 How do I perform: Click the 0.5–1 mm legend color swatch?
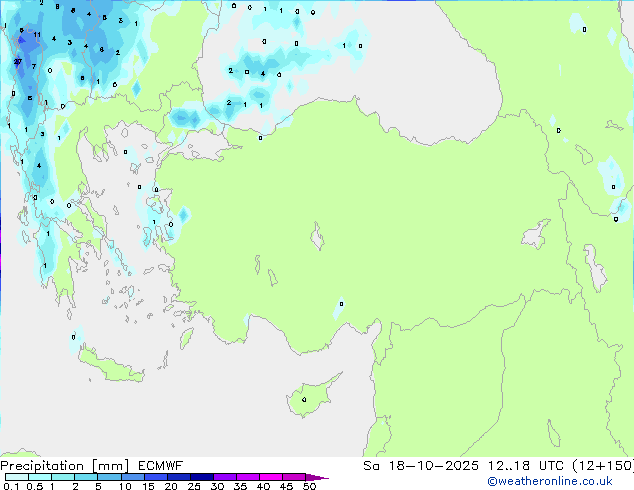pyautogui.click(x=40, y=477)
